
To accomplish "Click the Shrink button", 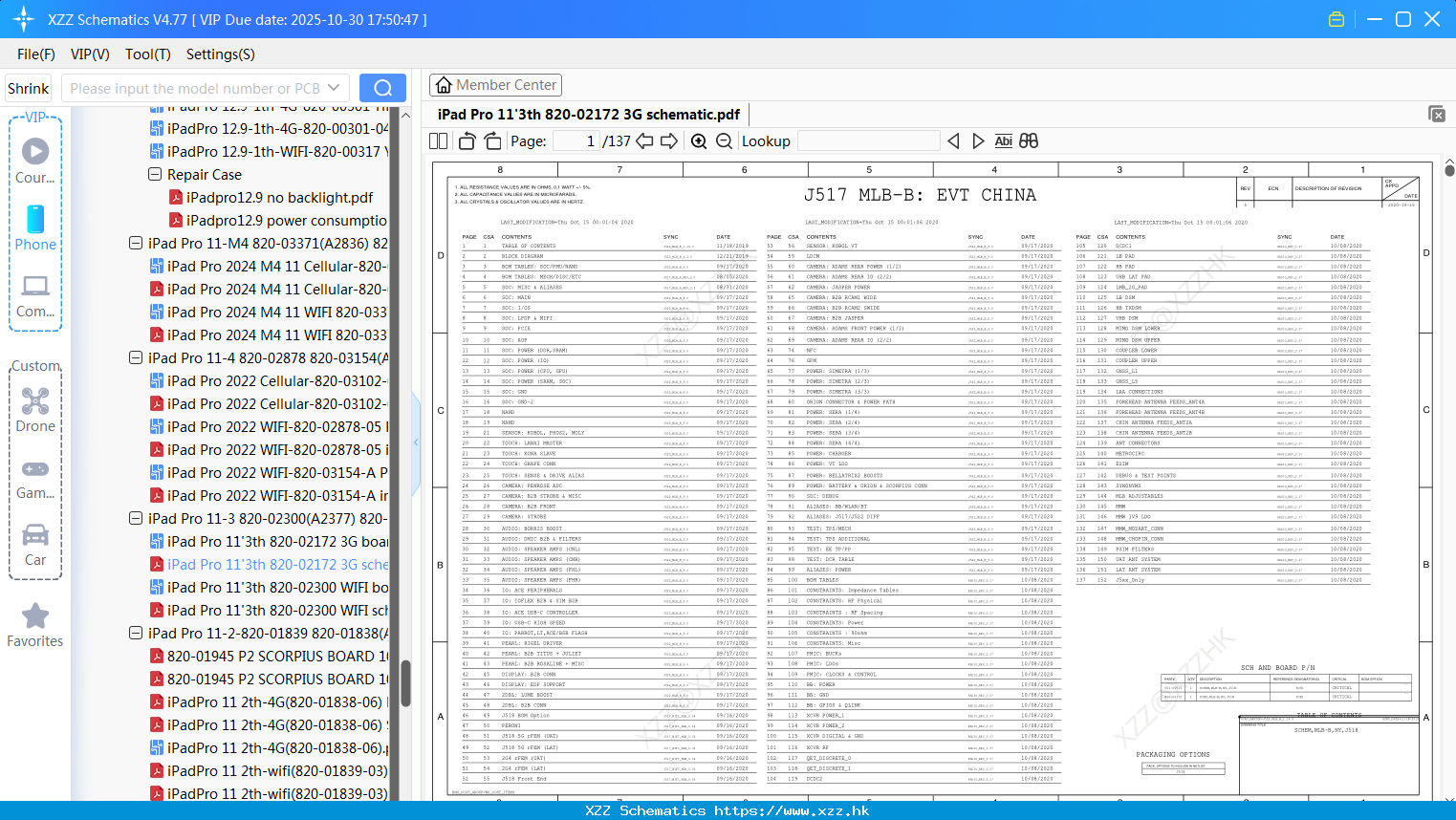I will 28,88.
